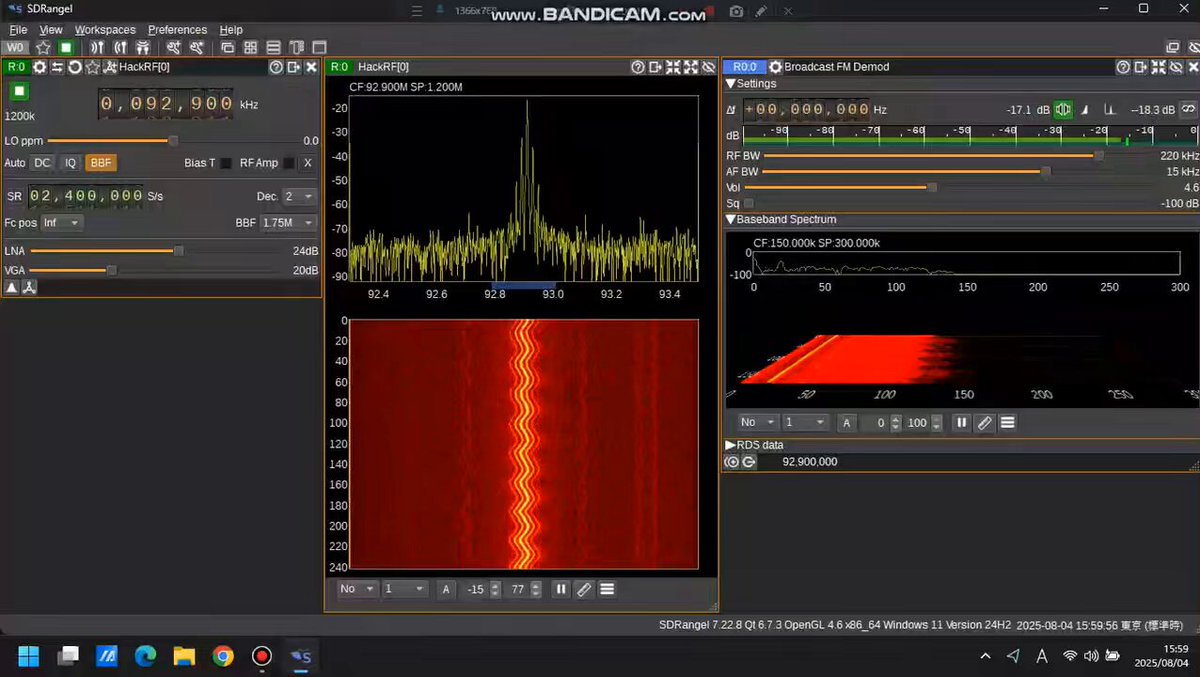The height and width of the screenshot is (677, 1200).
Task: Click the sample rate dial 02,400,000
Action: 86,196
